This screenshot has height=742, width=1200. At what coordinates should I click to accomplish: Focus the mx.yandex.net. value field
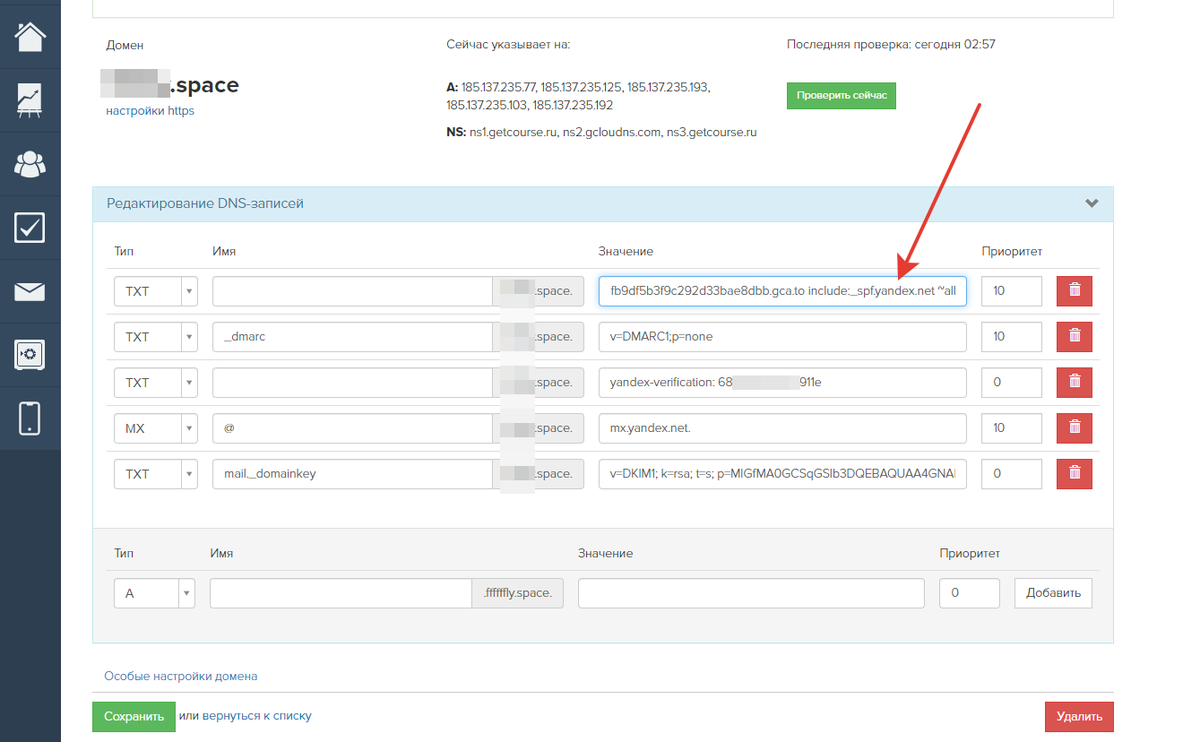(782, 428)
